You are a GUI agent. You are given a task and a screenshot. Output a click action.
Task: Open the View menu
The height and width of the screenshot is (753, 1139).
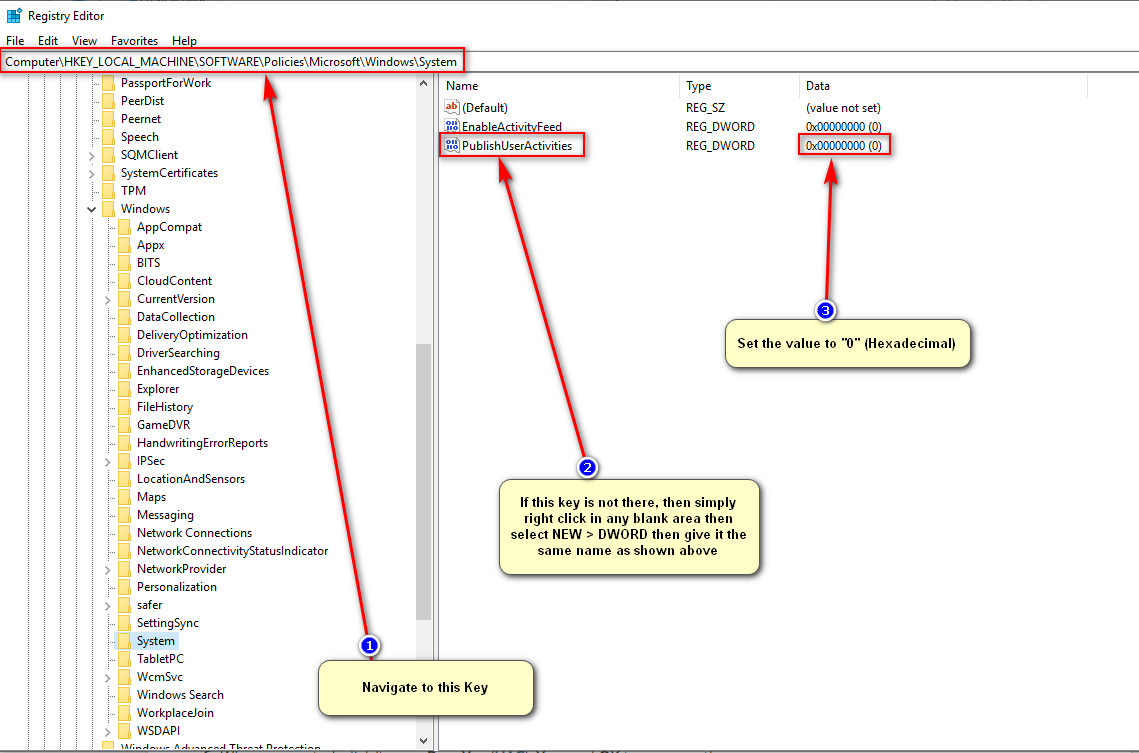click(84, 41)
